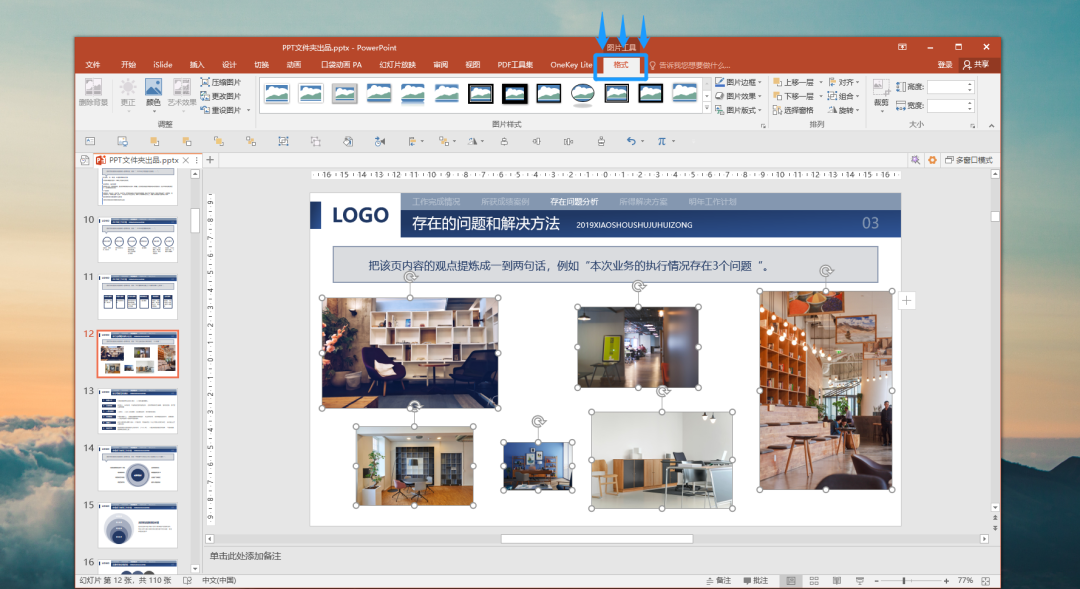Click the 裁剪 crop tool icon
The height and width of the screenshot is (589, 1080).
coord(881,87)
